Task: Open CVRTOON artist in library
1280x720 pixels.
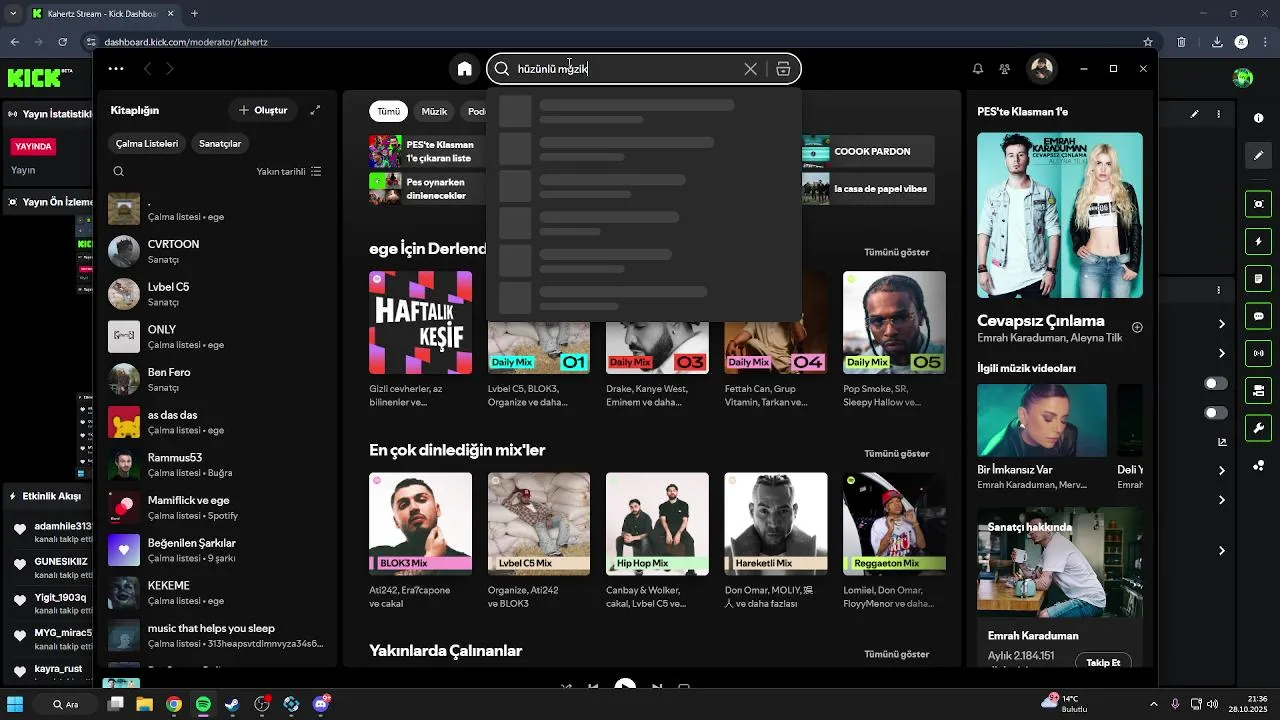Action: click(217, 251)
